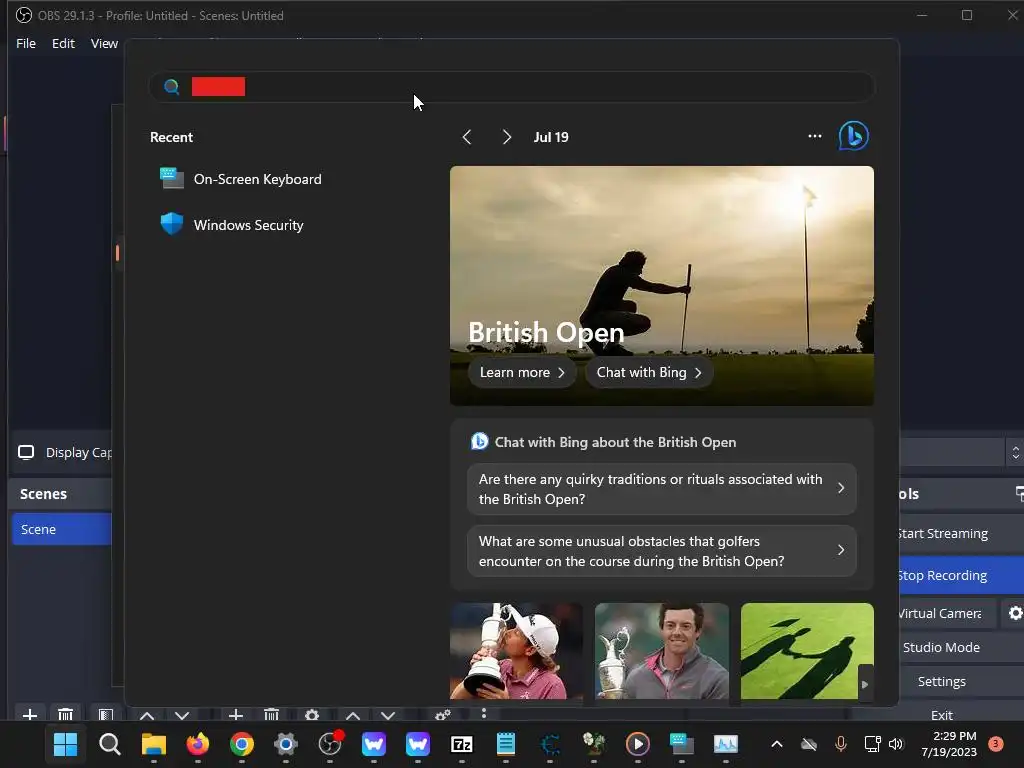Switch to On-Screen Keyboard on the taskbar
Viewport: 1024px width, 768px height.
point(682,744)
